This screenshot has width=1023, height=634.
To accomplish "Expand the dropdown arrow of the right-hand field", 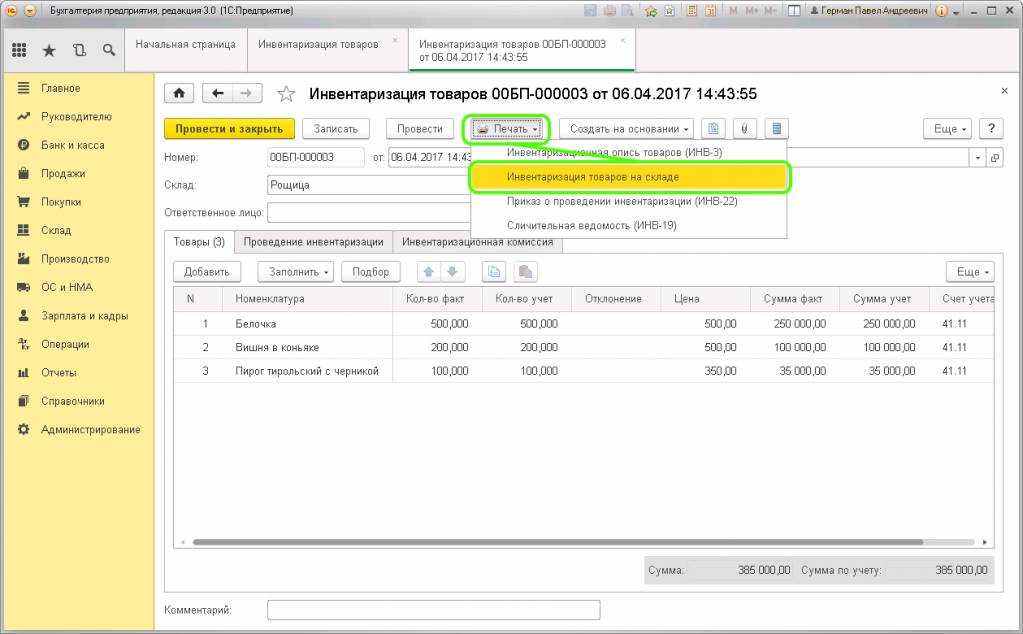I will click(x=977, y=157).
